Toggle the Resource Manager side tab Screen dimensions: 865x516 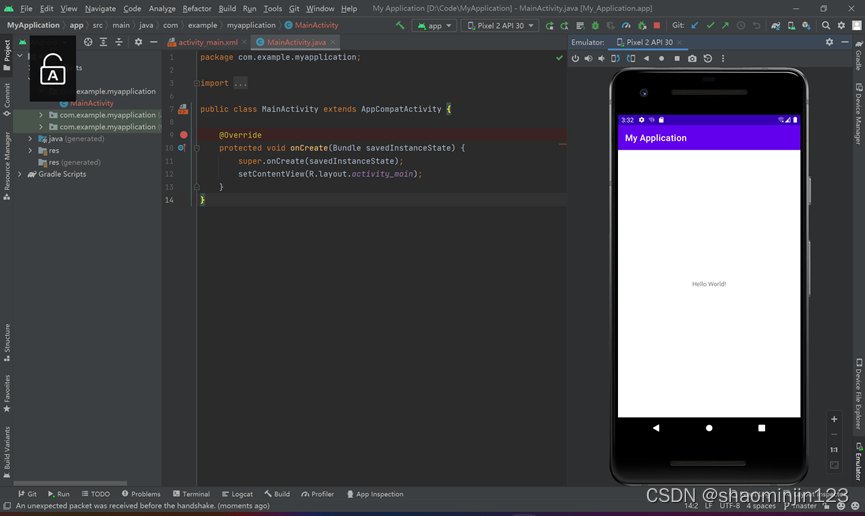point(7,166)
